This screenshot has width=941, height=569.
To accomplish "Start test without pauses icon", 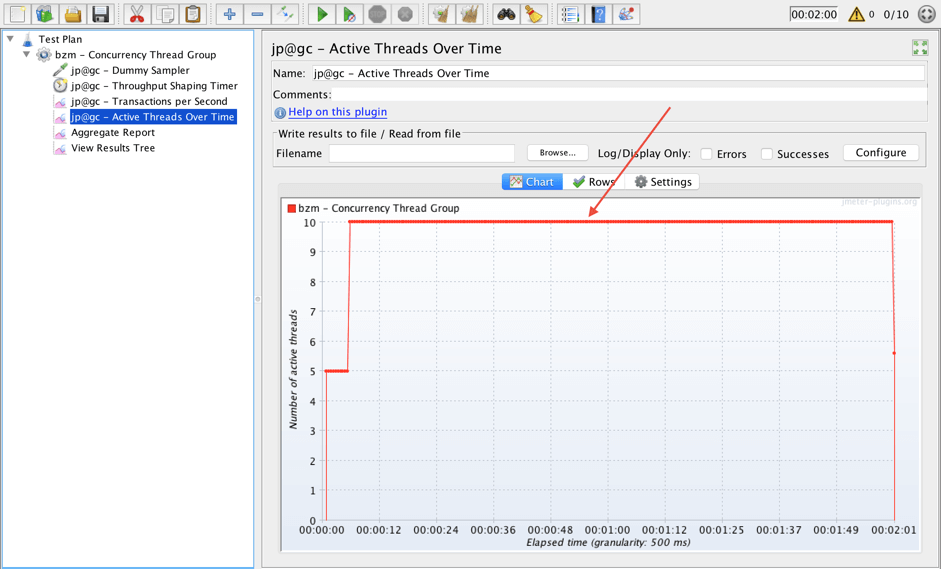I will click(x=349, y=14).
